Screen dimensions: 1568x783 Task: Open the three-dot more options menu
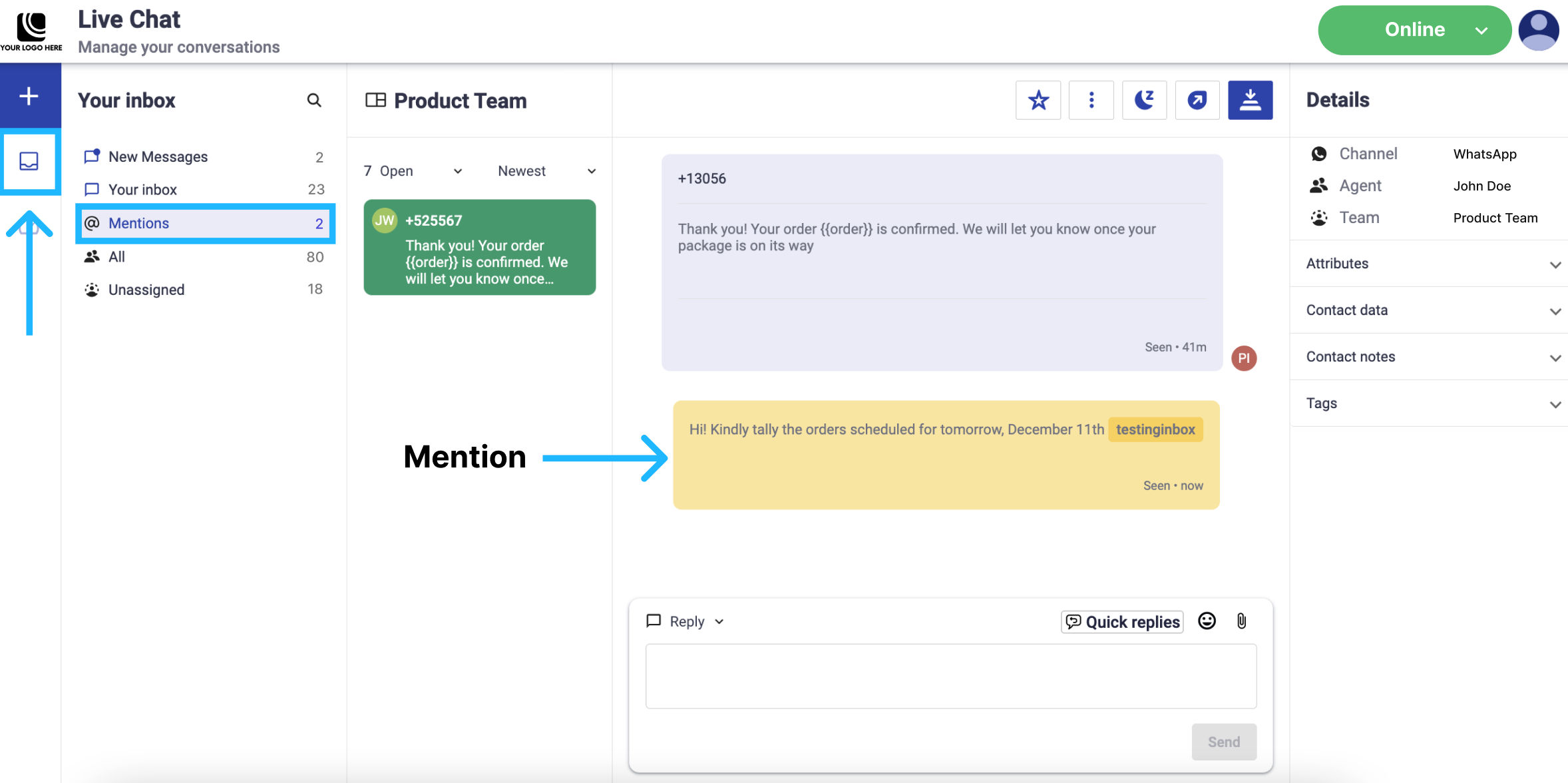tap(1091, 100)
